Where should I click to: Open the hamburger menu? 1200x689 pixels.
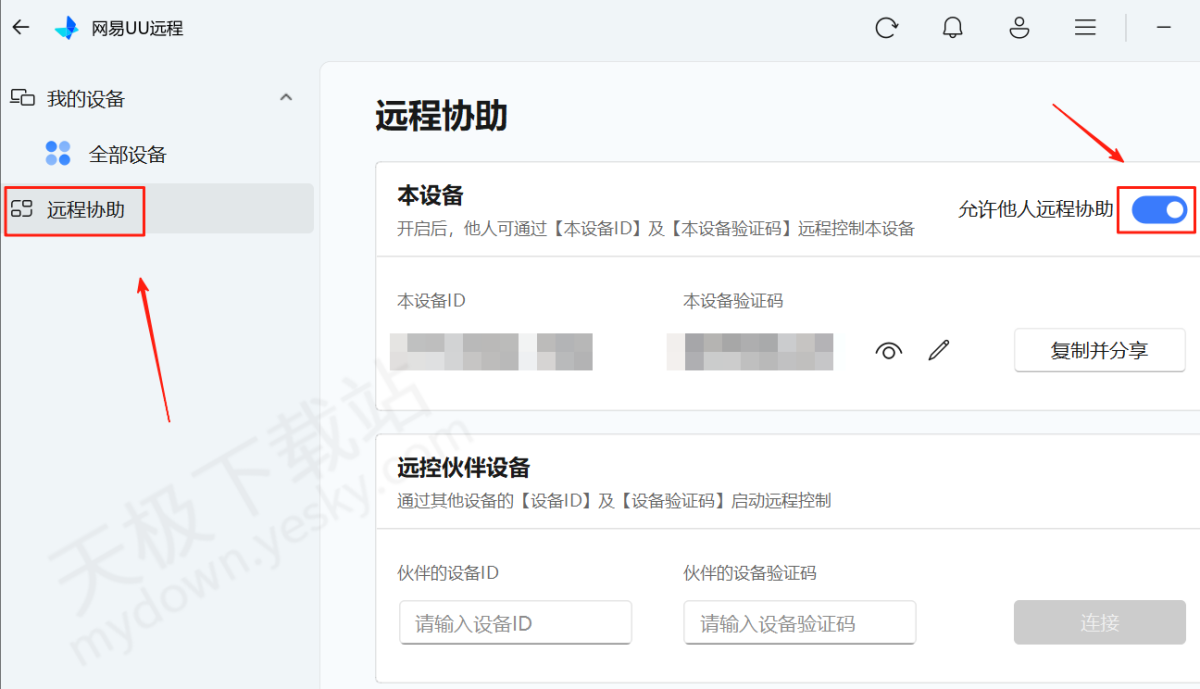click(1085, 27)
